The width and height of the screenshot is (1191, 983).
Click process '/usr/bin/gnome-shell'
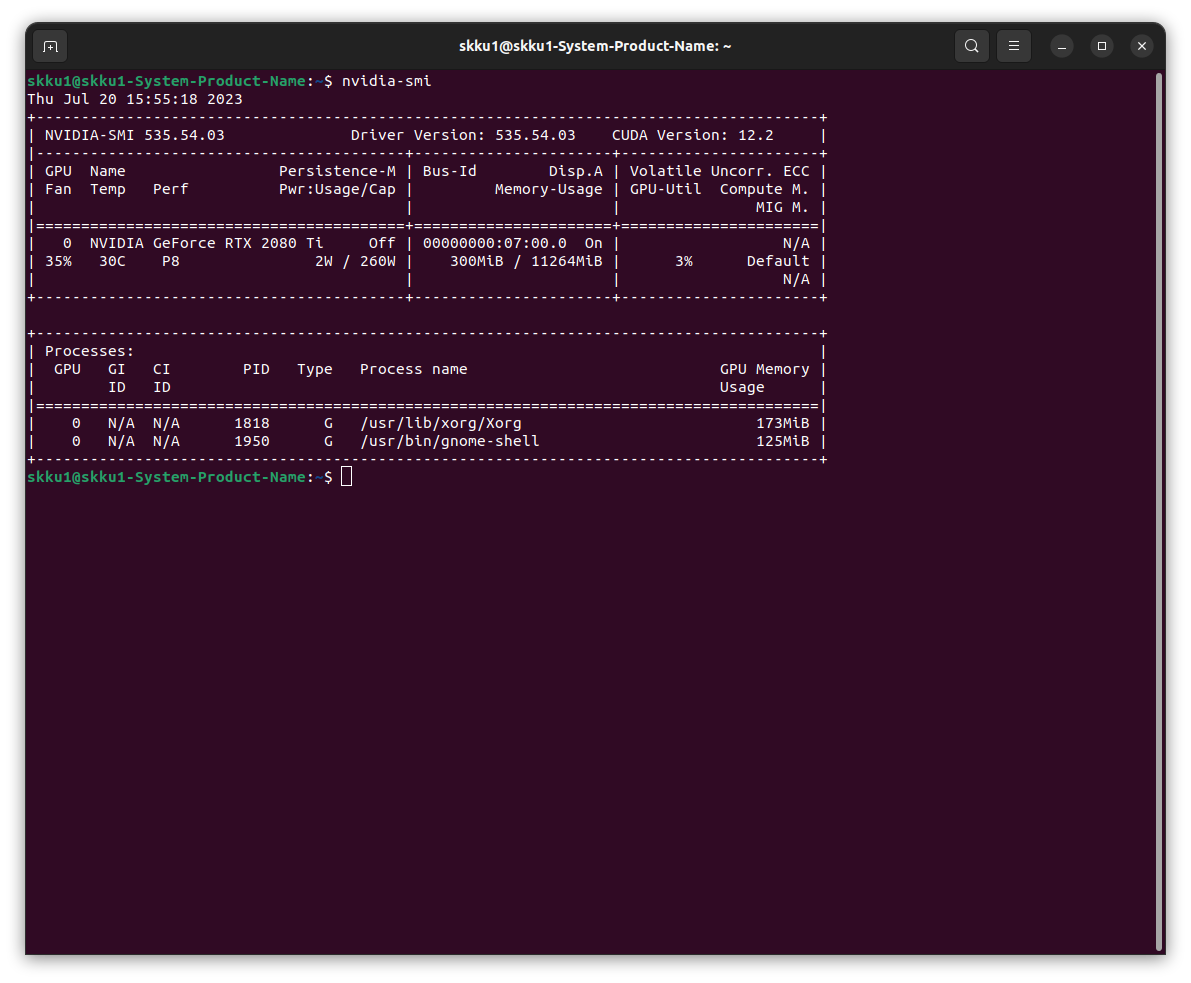coord(450,441)
